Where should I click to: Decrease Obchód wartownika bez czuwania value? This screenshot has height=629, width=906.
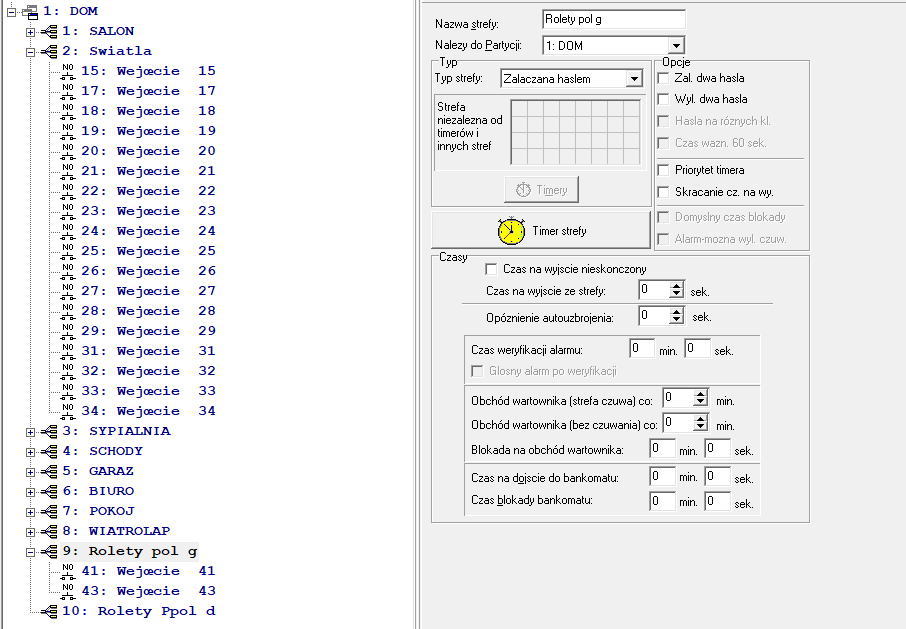(x=701, y=427)
